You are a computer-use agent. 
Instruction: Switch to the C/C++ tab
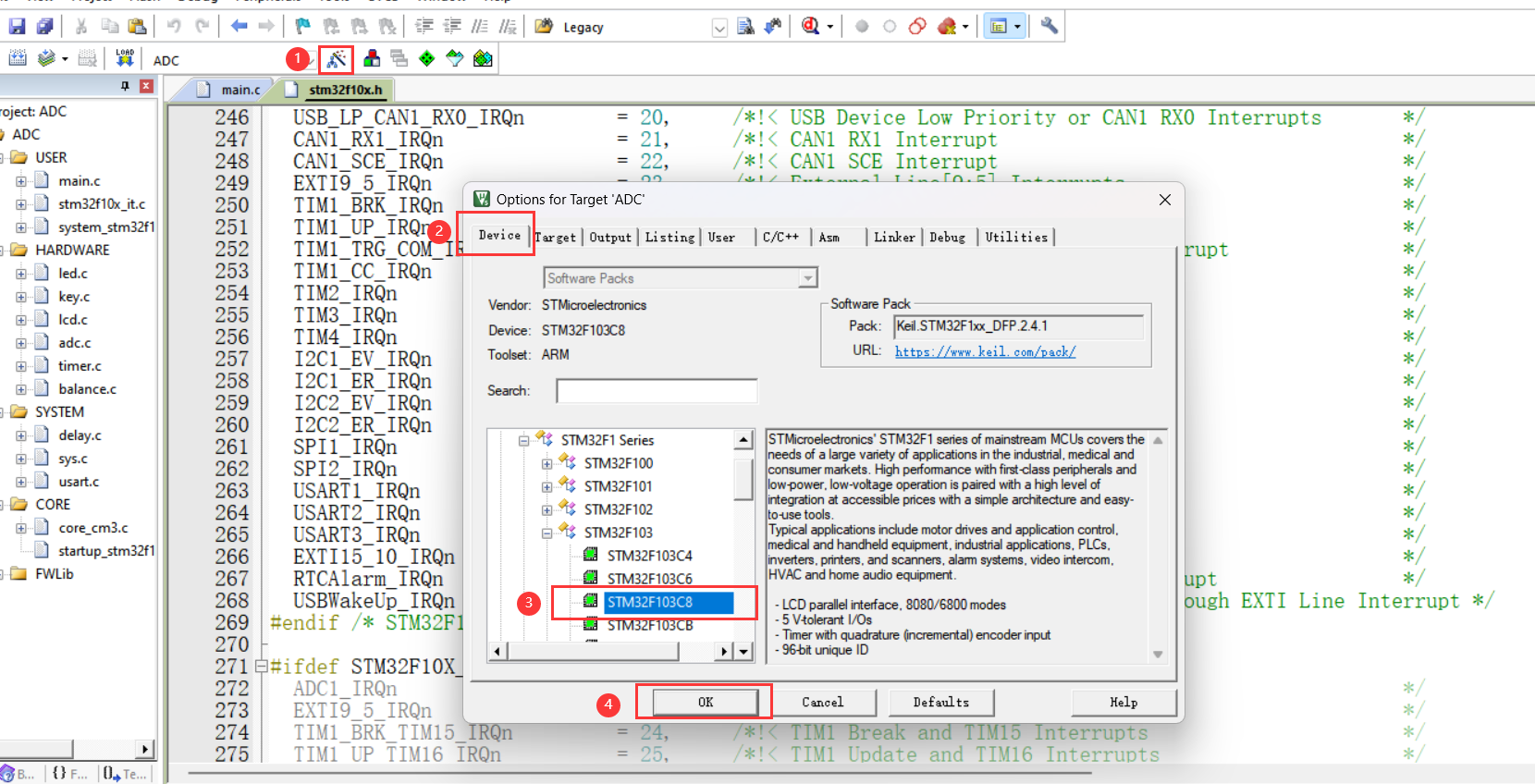[x=780, y=238]
